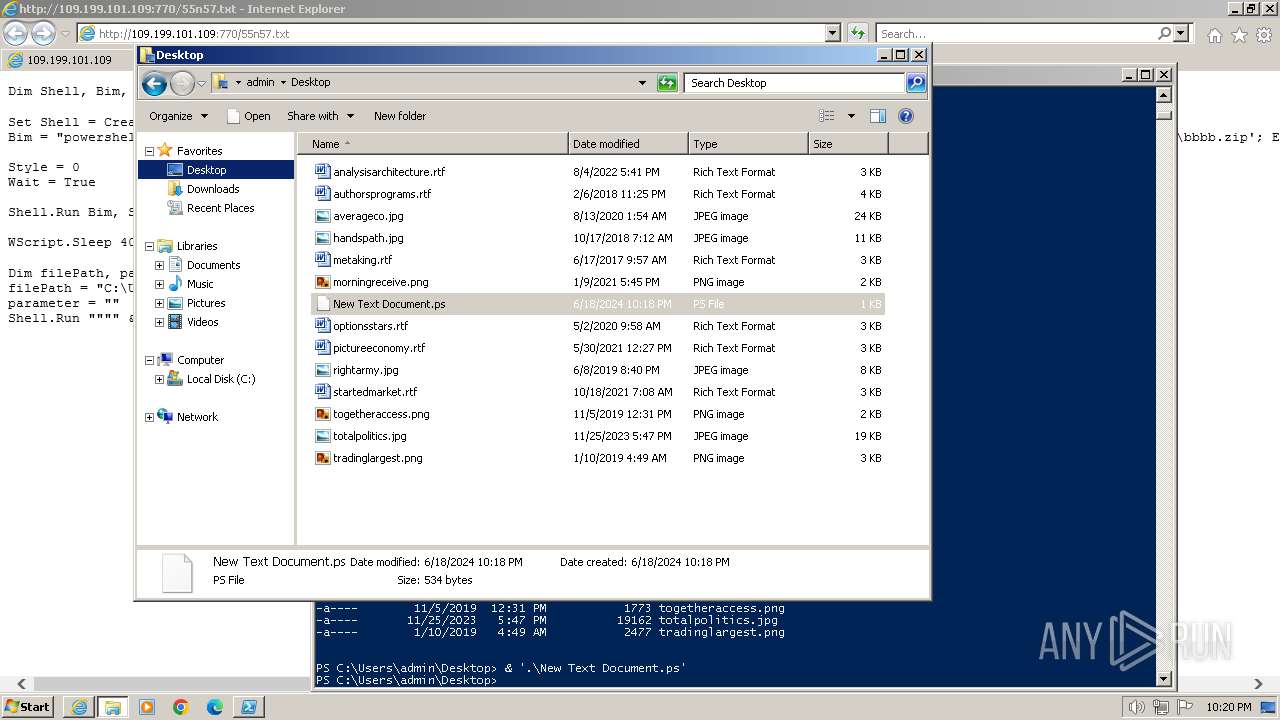This screenshot has height=720, width=1280.
Task: Collapse the Libraries tree group
Action: point(150,246)
